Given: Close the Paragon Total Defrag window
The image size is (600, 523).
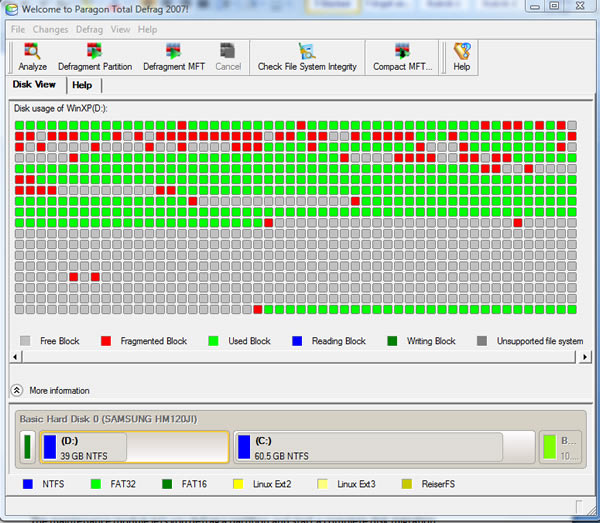Looking at the screenshot, I should [x=580, y=6].
